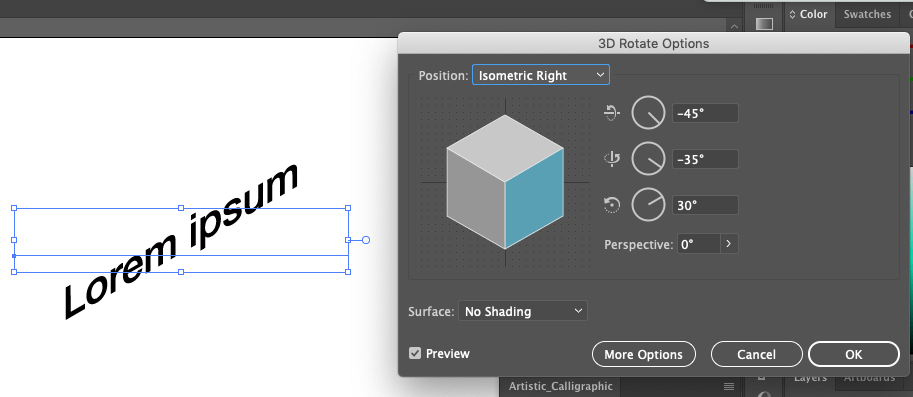Click the 30° Z rotation field
Image resolution: width=913 pixels, height=397 pixels.
coord(705,205)
